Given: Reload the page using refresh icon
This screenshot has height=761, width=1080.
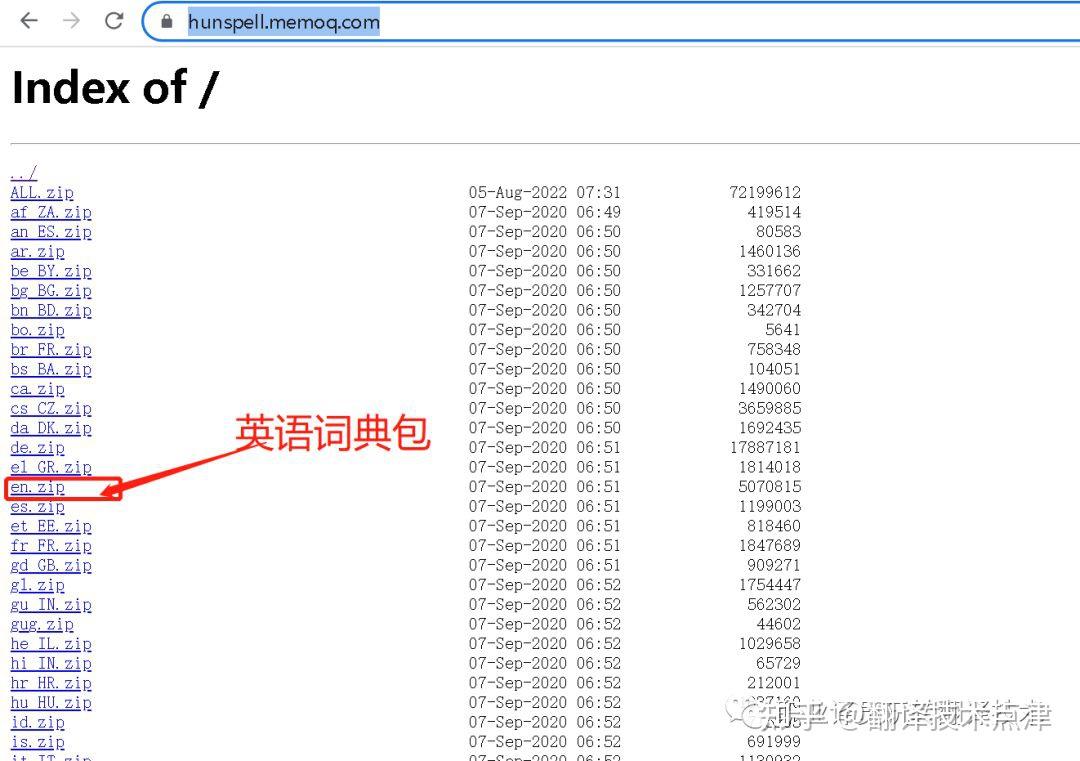Looking at the screenshot, I should click(x=113, y=20).
